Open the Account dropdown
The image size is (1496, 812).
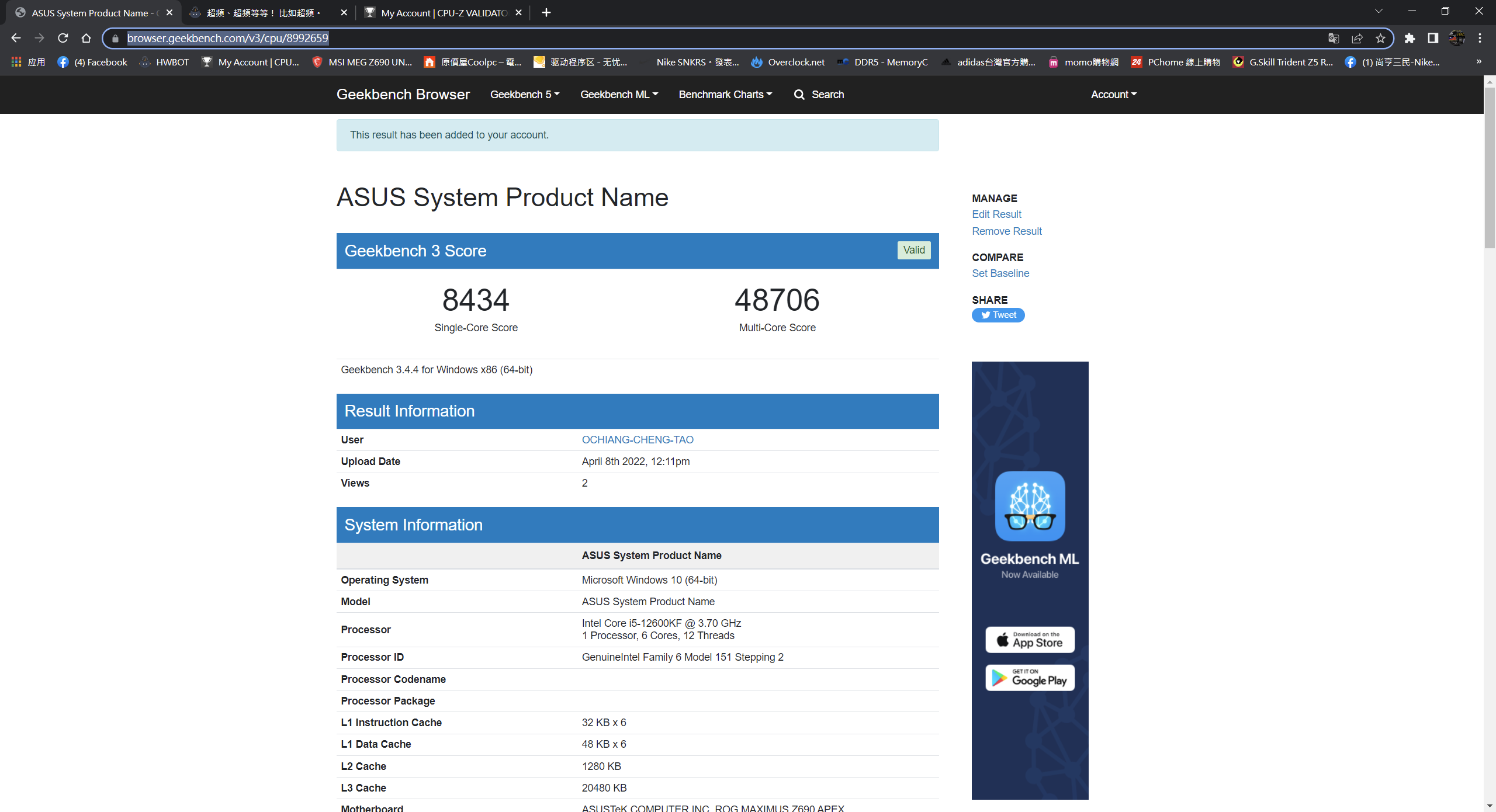[x=1114, y=95]
